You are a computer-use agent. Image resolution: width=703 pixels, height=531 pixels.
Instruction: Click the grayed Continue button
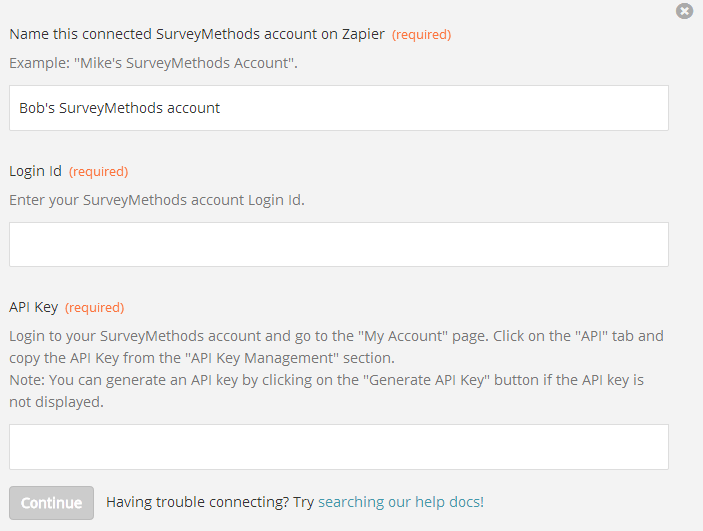(52, 503)
